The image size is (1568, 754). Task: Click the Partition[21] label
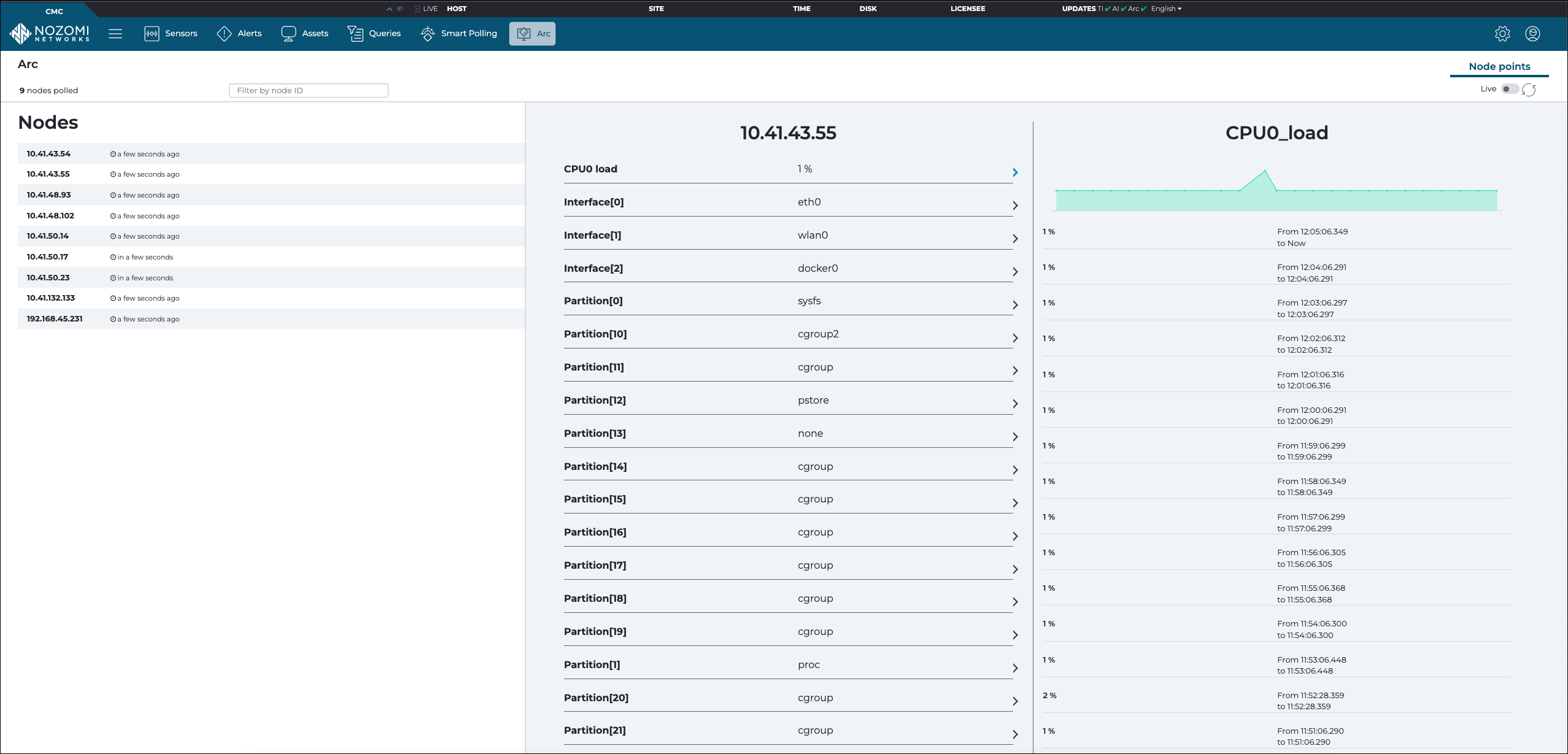[595, 730]
